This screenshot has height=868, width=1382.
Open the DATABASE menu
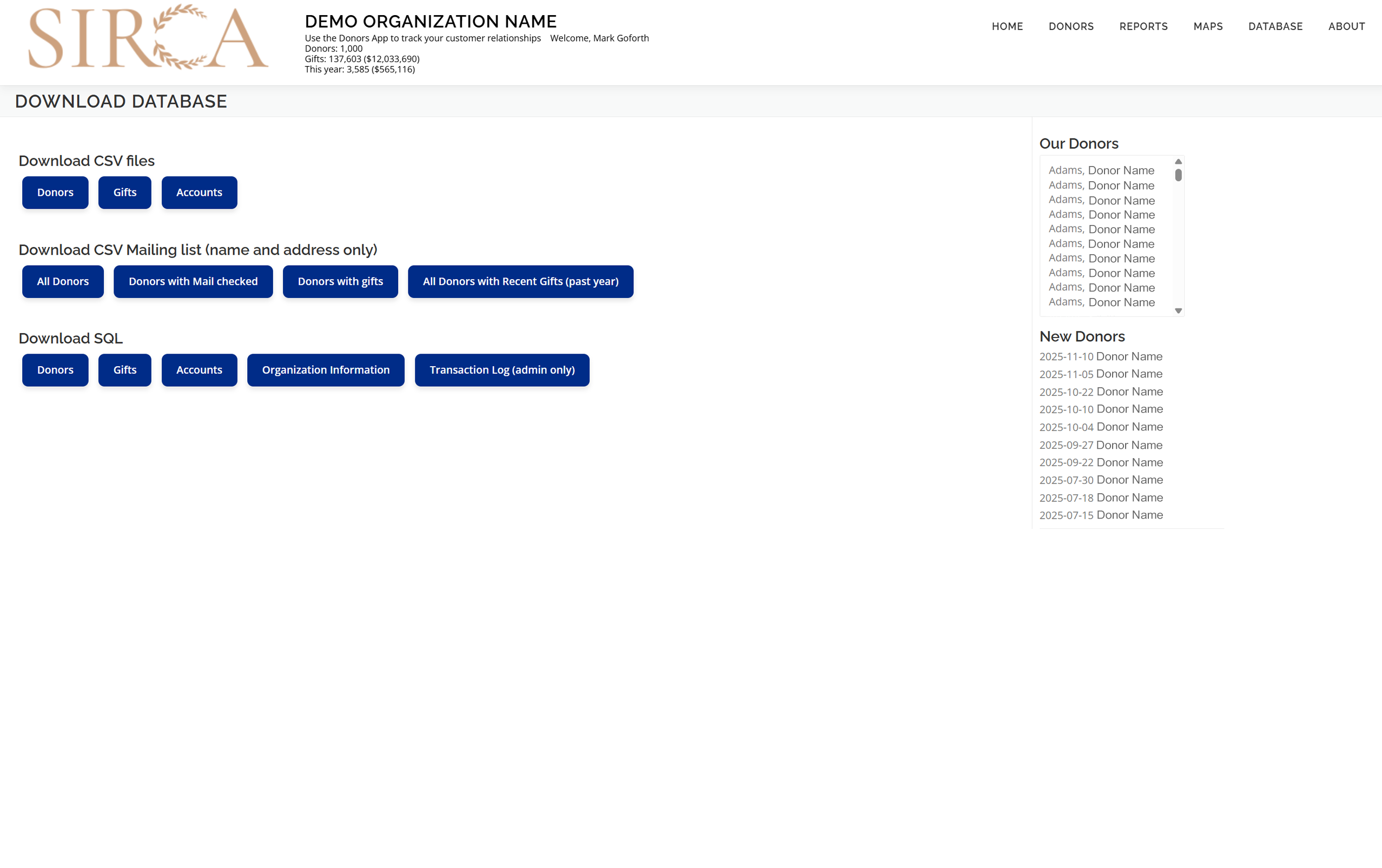(1275, 26)
